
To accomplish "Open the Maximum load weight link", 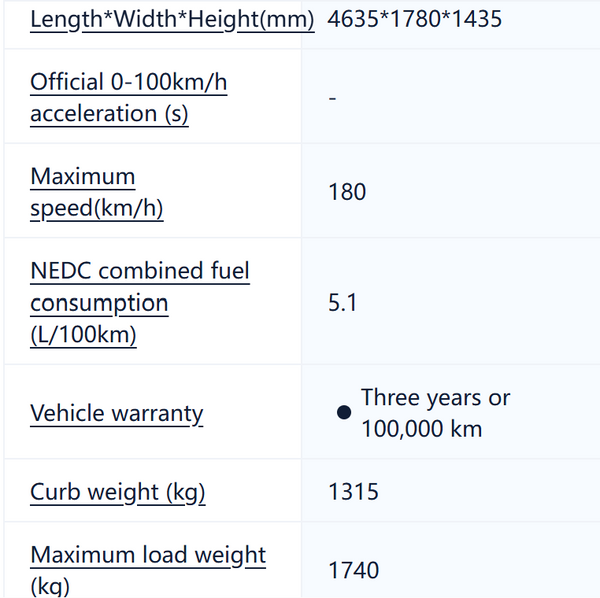I will [148, 570].
